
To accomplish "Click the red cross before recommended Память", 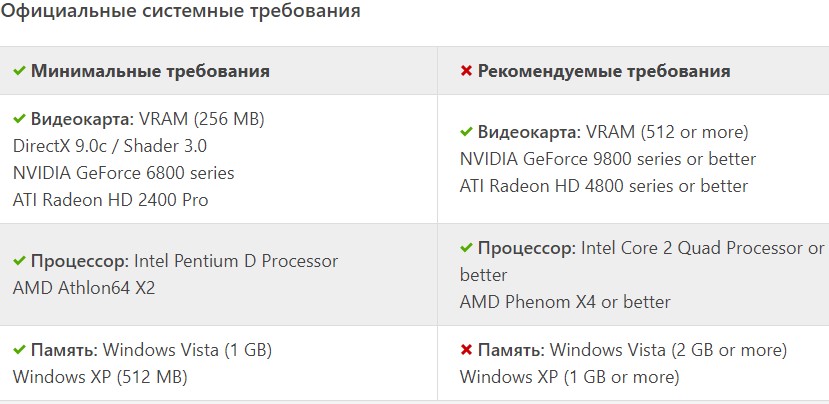I will [x=466, y=350].
